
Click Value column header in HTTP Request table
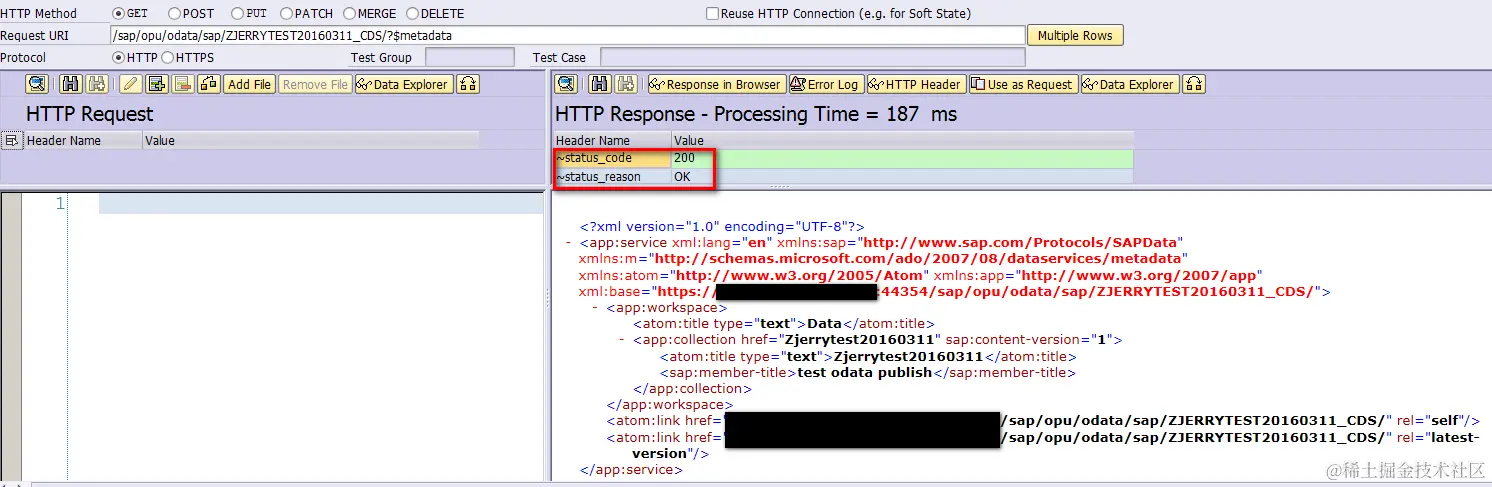tap(310, 141)
